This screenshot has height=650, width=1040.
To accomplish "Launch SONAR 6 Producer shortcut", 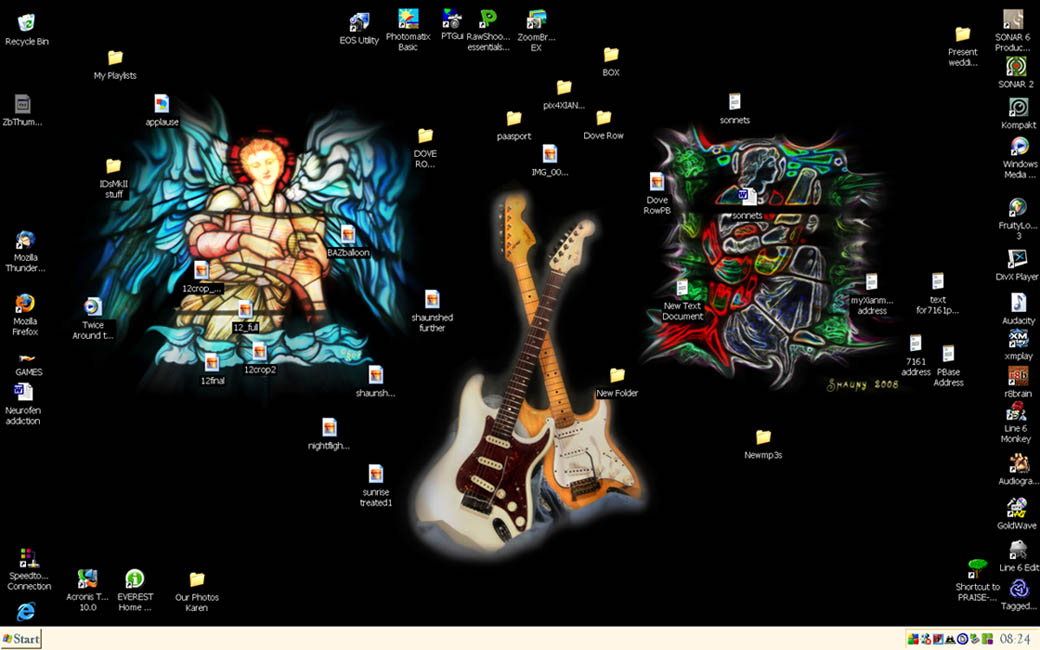I will click(1013, 19).
